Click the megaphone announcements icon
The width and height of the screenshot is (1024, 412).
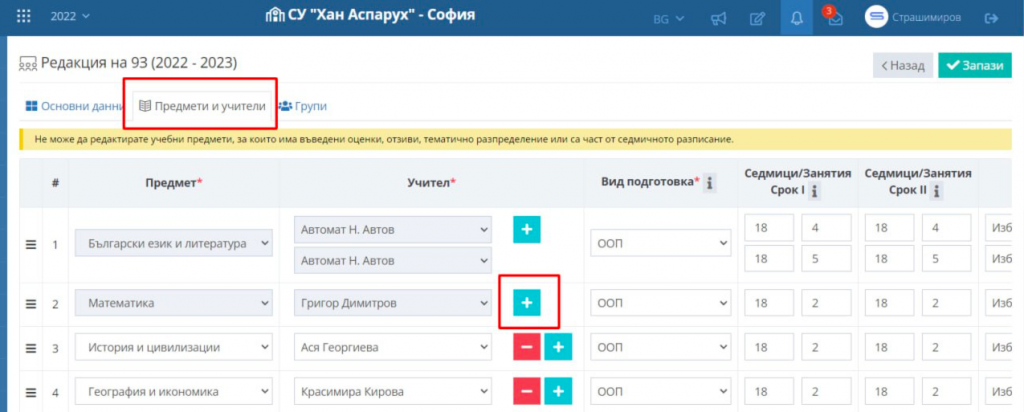point(718,18)
